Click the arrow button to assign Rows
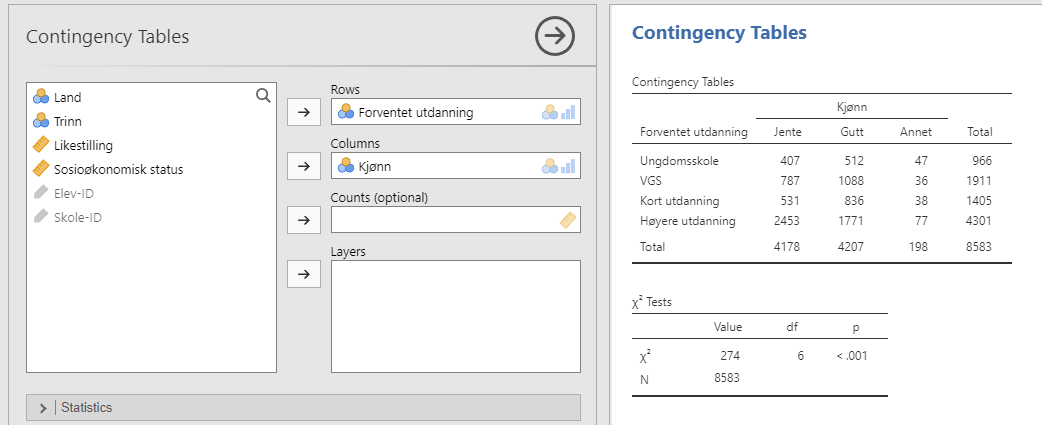The height and width of the screenshot is (425, 1042). click(303, 112)
